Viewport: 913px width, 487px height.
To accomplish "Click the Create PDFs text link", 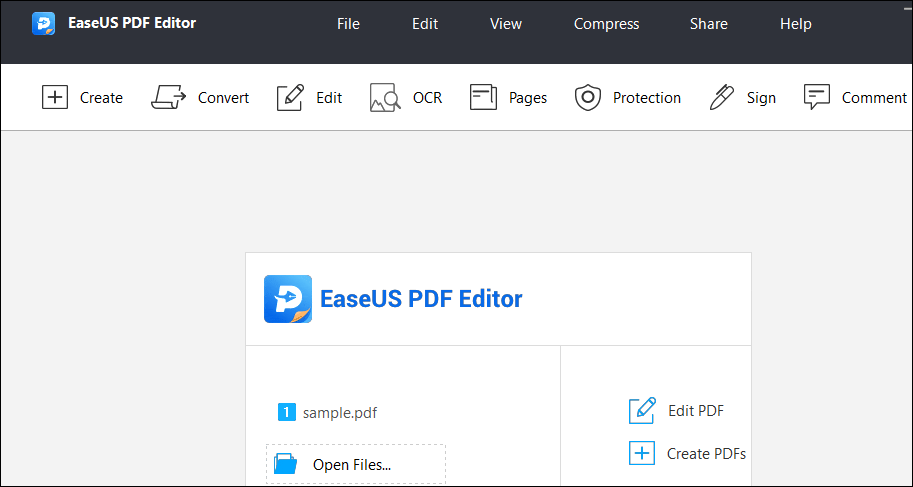I will click(x=706, y=453).
